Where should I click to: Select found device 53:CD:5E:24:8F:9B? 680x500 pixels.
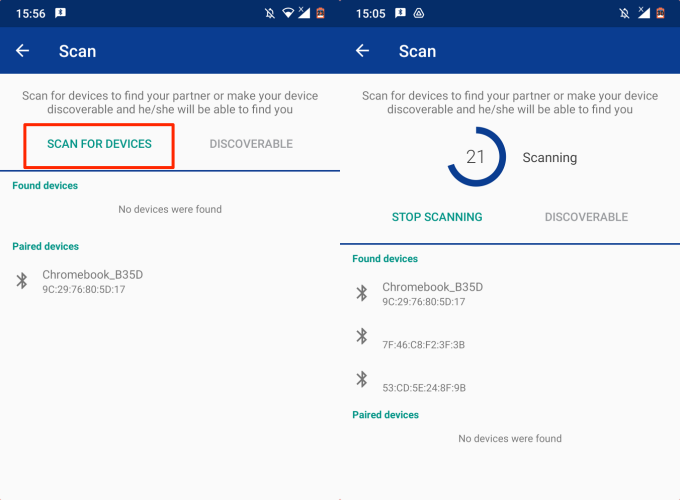coord(510,380)
